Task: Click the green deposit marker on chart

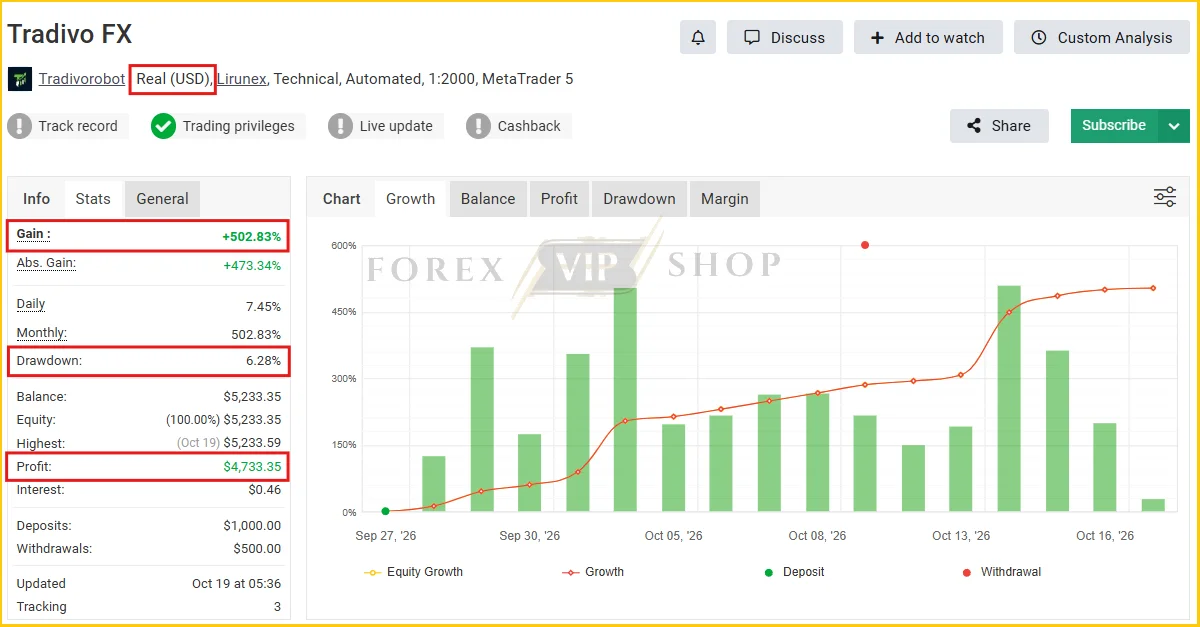Action: pyautogui.click(x=385, y=511)
